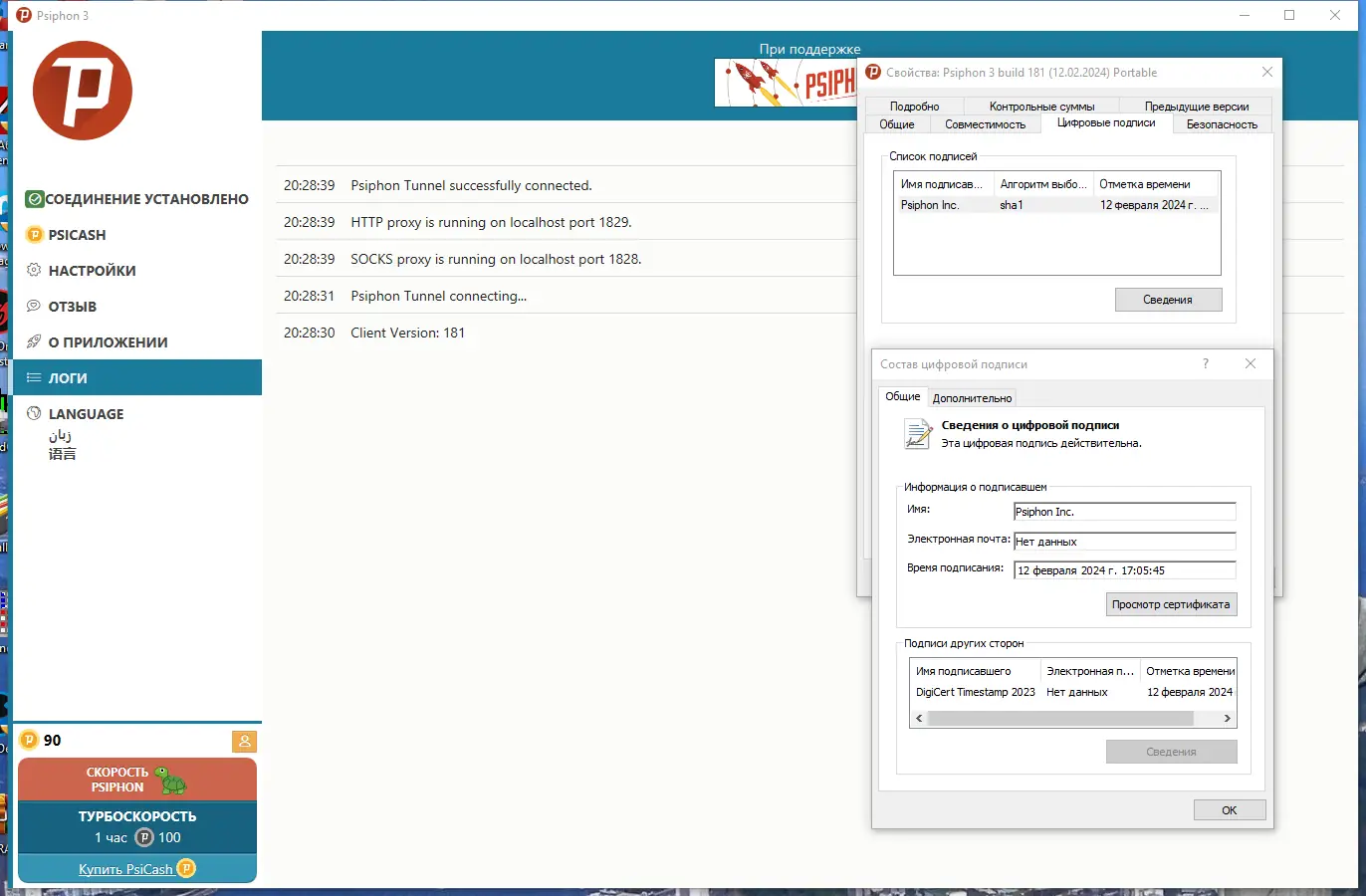Switch to the Безопасность tab
Image resolution: width=1366 pixels, height=896 pixels.
pyautogui.click(x=1222, y=124)
